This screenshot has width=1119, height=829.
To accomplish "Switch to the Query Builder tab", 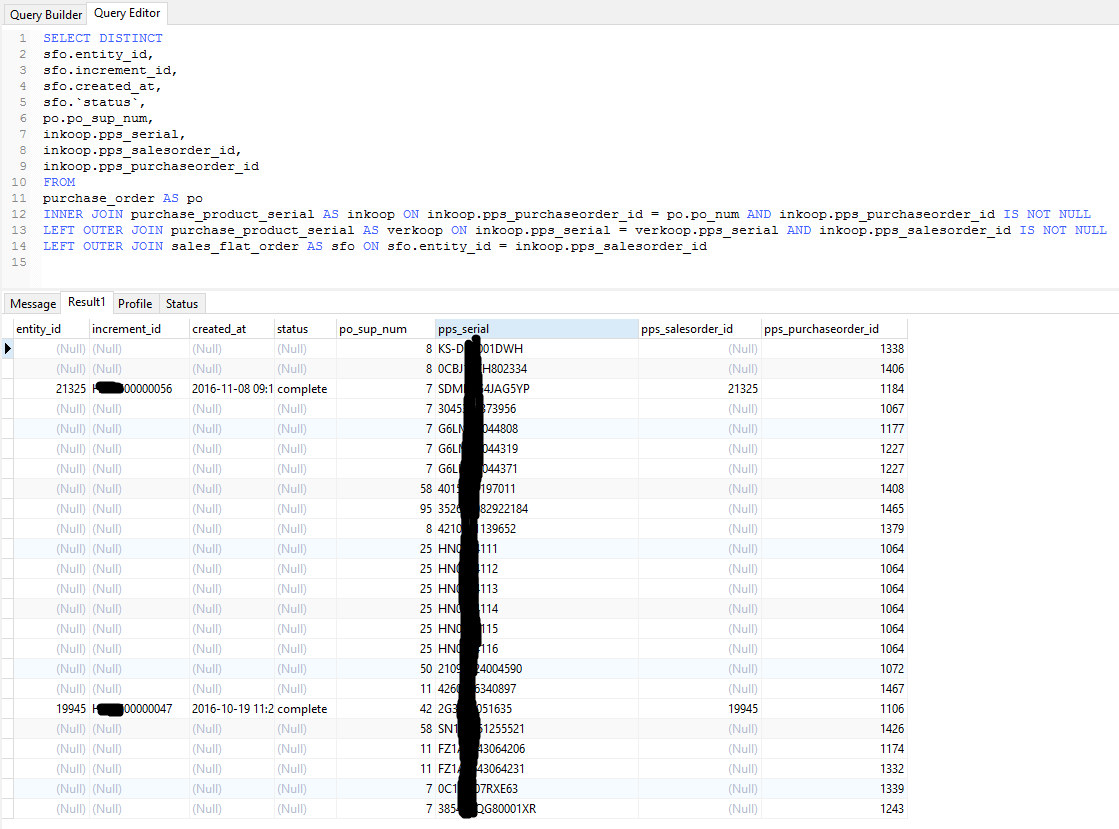I will (46, 14).
